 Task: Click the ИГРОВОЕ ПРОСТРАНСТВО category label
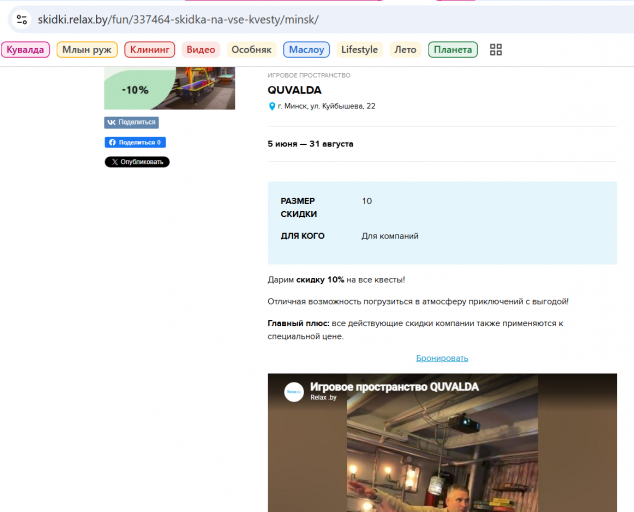pos(309,75)
